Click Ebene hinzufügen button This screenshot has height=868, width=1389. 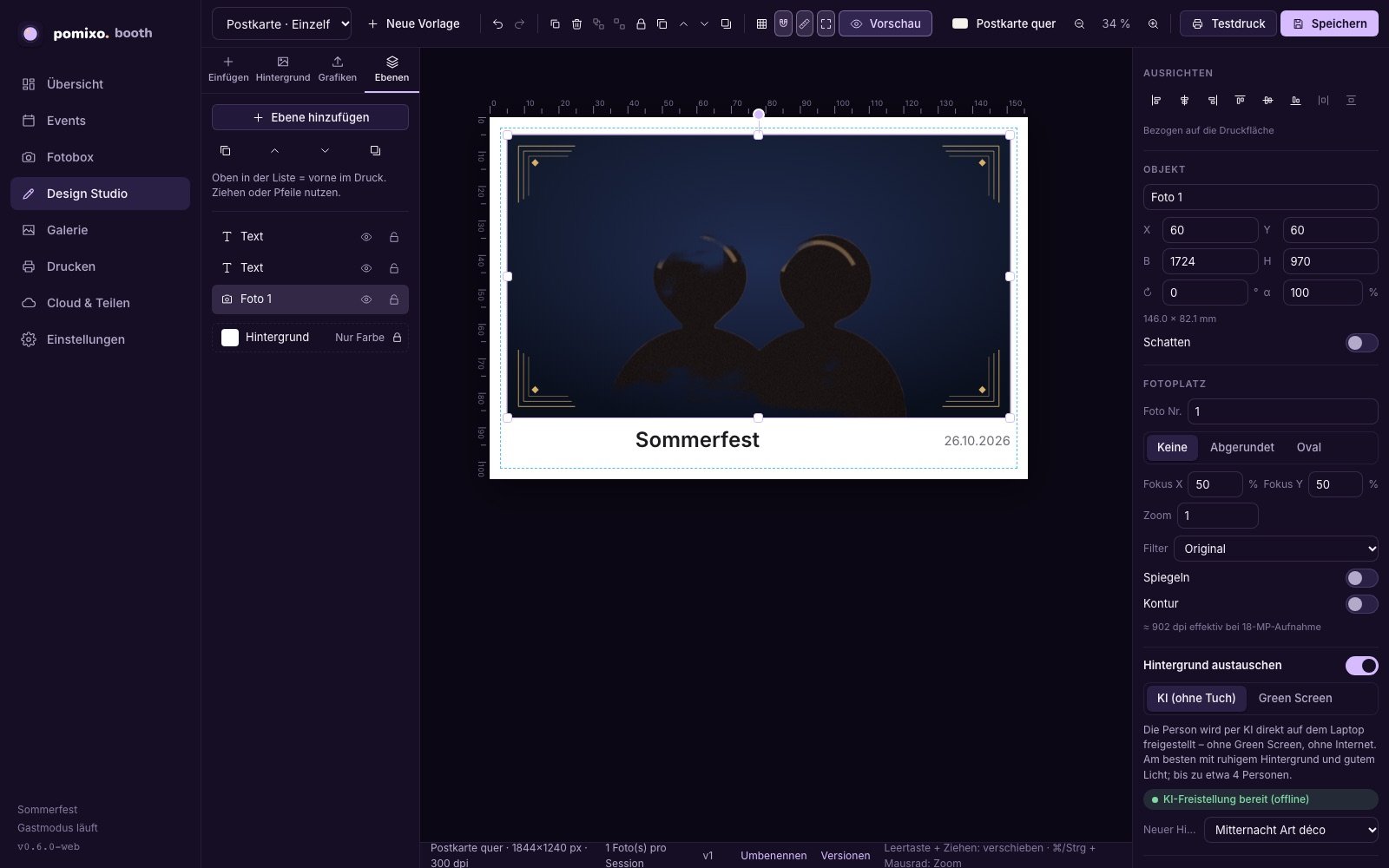pyautogui.click(x=310, y=117)
